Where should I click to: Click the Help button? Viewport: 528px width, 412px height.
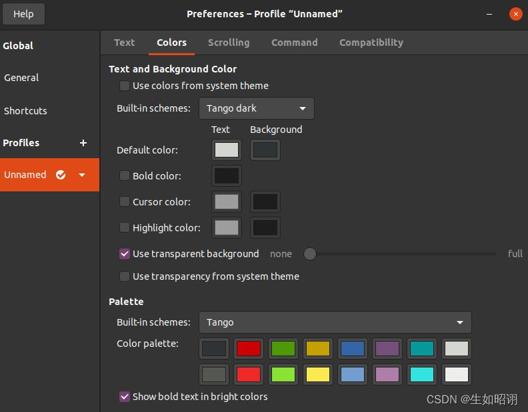pyautogui.click(x=24, y=14)
